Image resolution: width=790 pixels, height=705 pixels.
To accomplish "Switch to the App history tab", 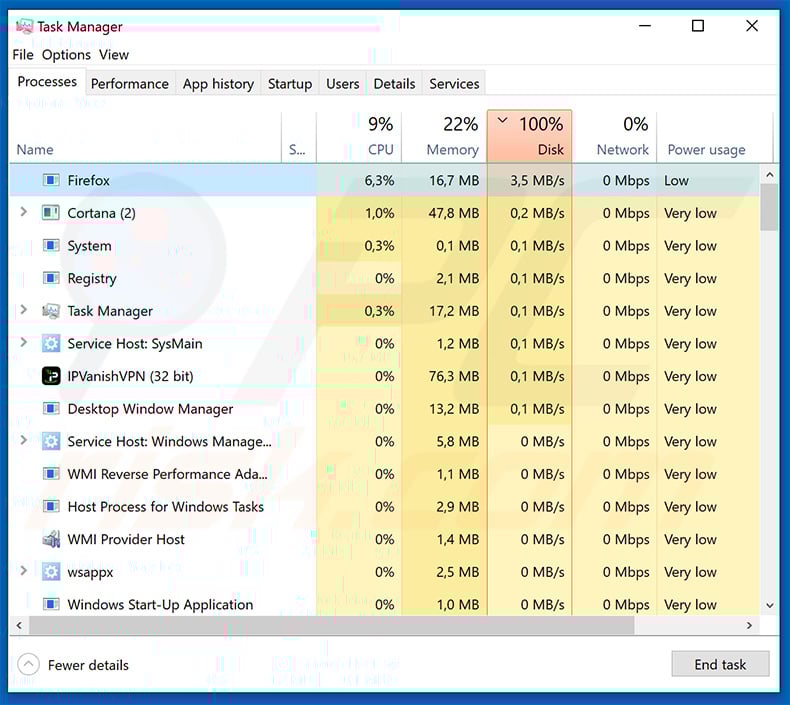I will point(218,84).
